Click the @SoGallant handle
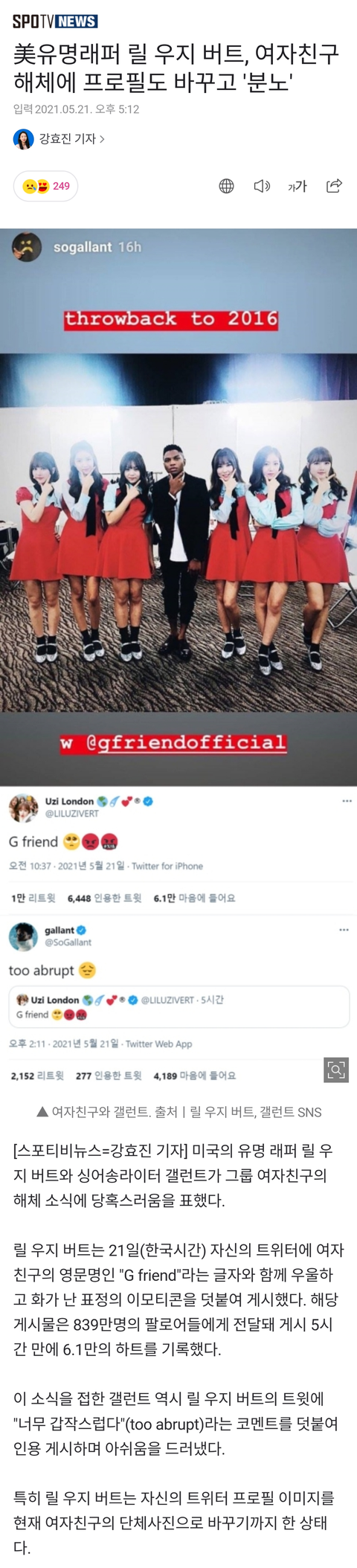Screen dimensions: 357x1568 [x=68, y=942]
